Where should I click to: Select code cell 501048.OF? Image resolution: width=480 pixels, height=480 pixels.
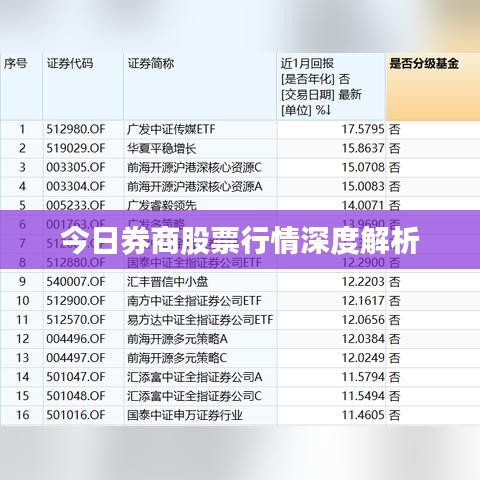pyautogui.click(x=76, y=396)
